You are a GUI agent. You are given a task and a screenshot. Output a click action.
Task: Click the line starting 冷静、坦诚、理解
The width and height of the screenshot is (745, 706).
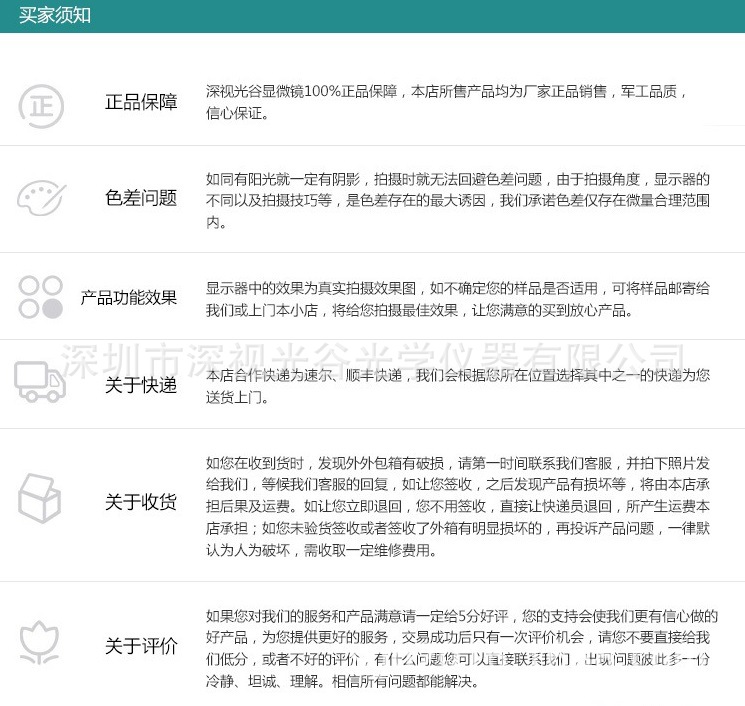342,681
